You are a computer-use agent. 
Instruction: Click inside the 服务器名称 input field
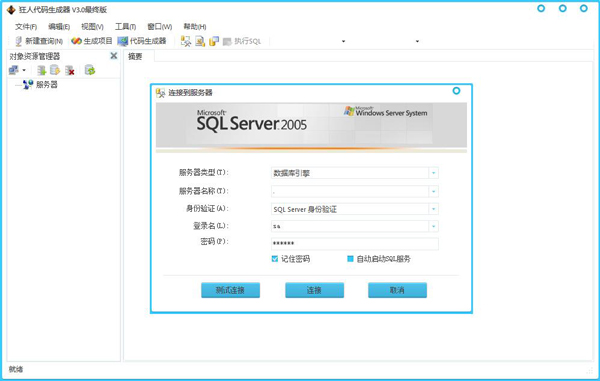point(350,191)
